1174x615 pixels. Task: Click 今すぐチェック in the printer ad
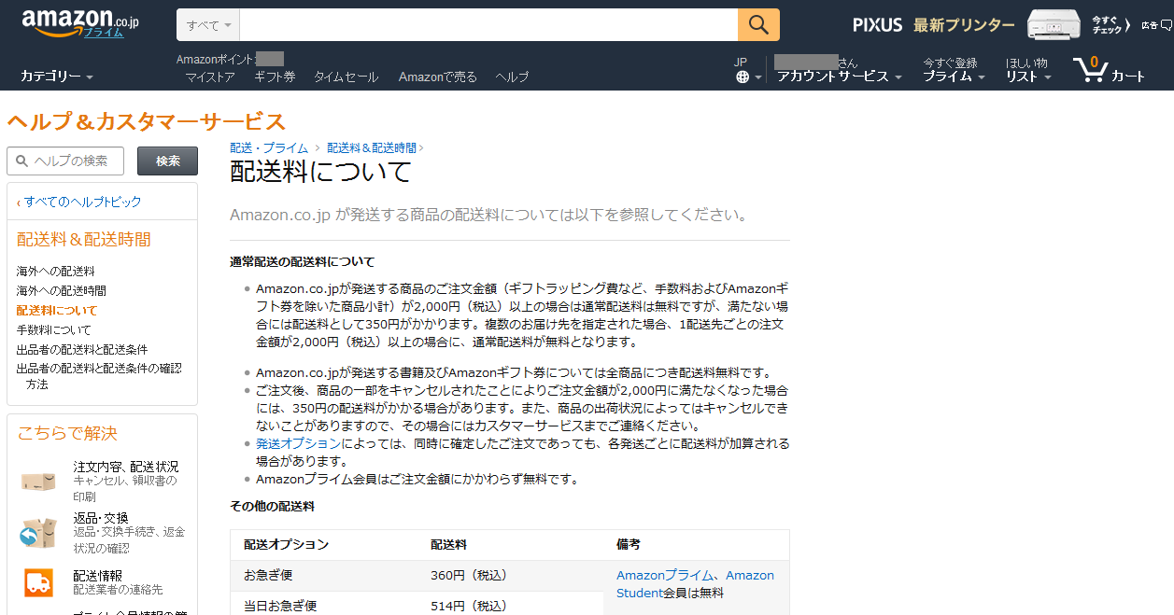coord(1110,25)
